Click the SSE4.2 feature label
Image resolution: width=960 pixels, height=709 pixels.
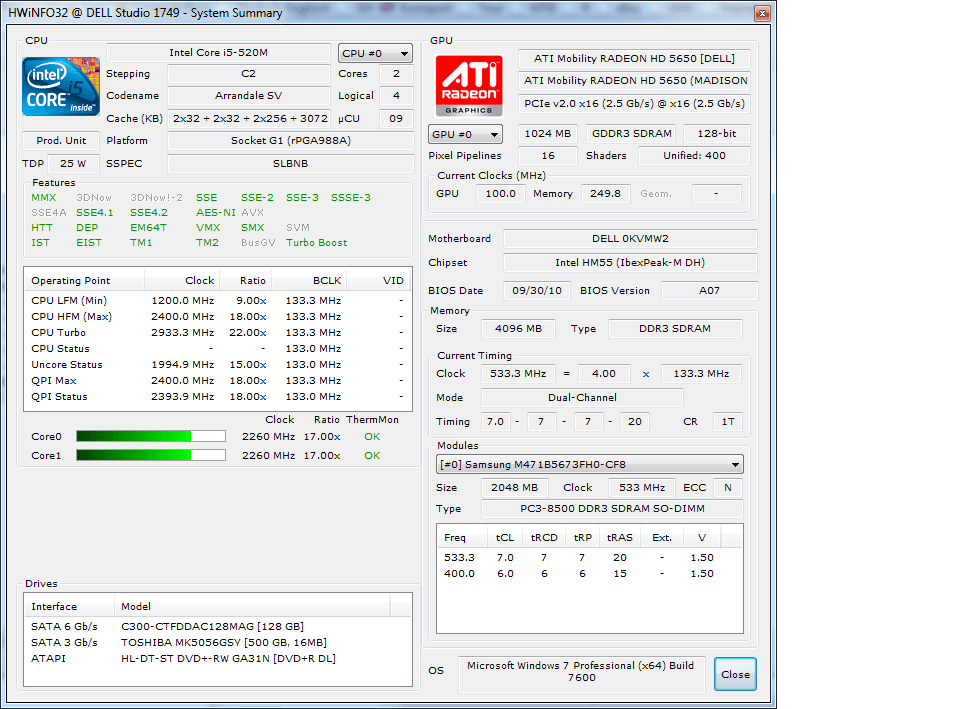(x=149, y=212)
